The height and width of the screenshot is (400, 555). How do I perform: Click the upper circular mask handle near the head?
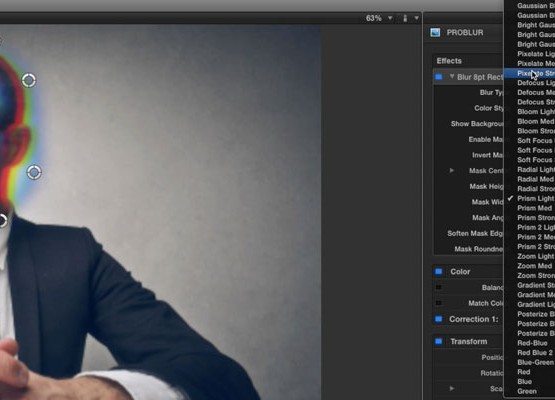coord(29,80)
